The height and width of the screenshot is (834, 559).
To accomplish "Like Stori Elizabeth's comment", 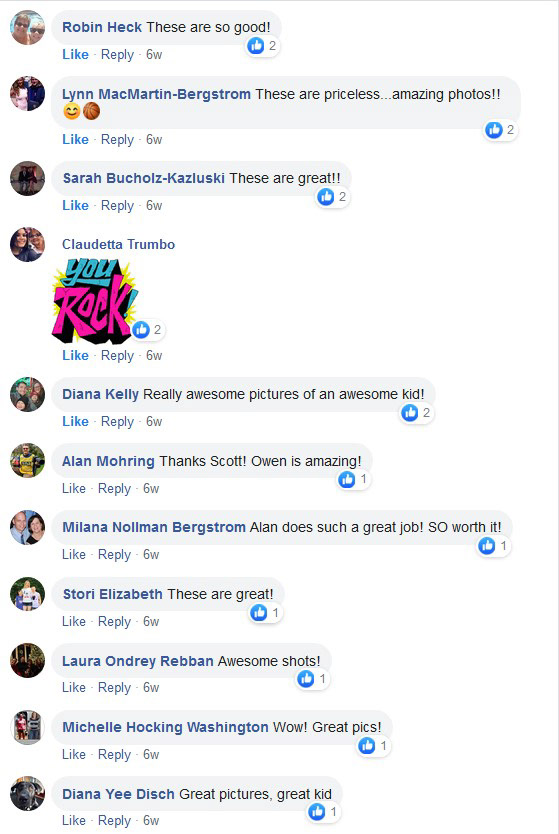I will [x=73, y=621].
